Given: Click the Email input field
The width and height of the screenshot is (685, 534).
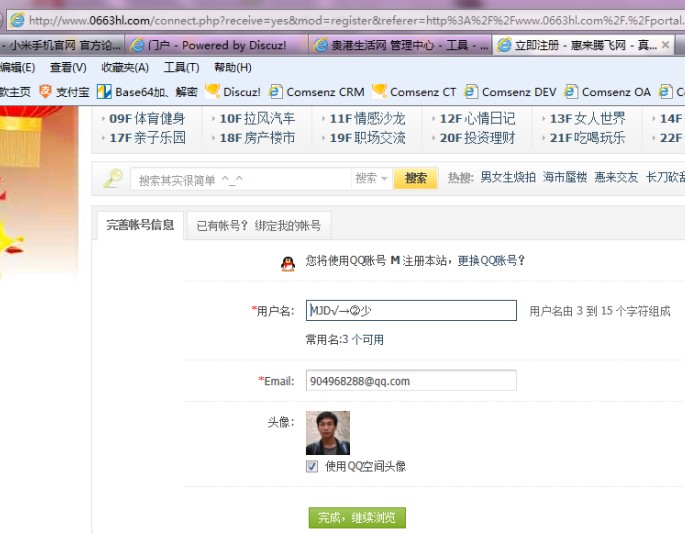Looking at the screenshot, I should click(x=411, y=380).
